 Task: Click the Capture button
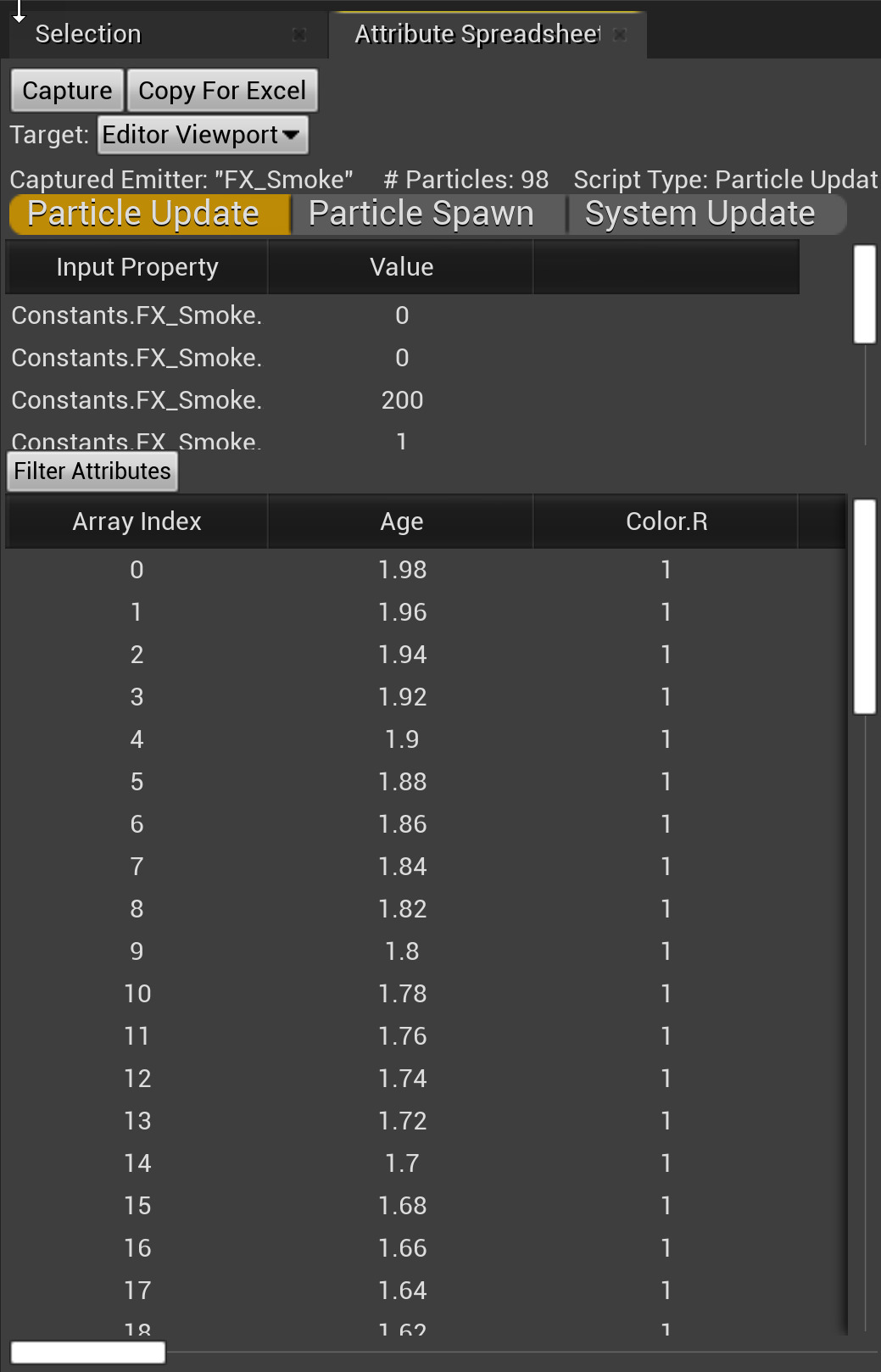coord(67,91)
